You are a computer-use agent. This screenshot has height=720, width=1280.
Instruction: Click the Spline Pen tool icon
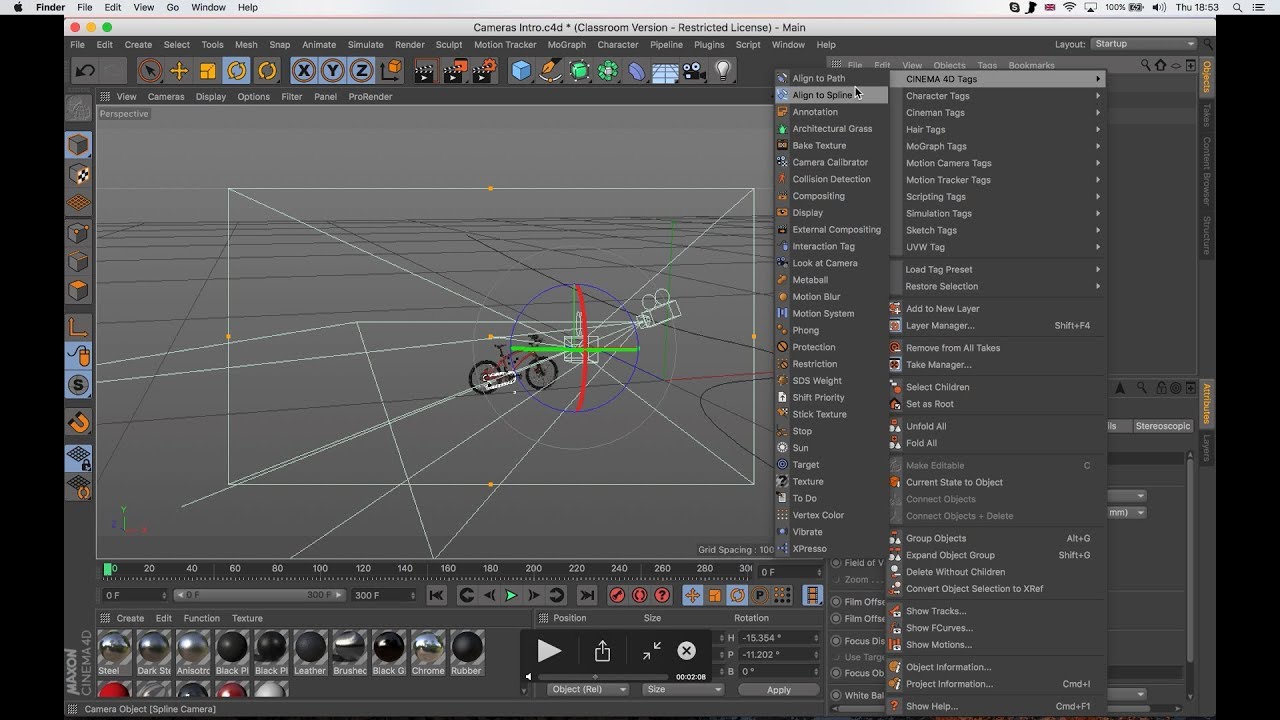(x=550, y=70)
